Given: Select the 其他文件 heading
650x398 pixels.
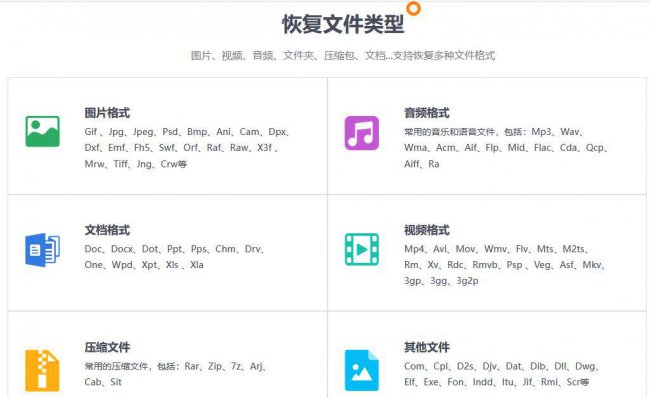Looking at the screenshot, I should coord(427,347).
